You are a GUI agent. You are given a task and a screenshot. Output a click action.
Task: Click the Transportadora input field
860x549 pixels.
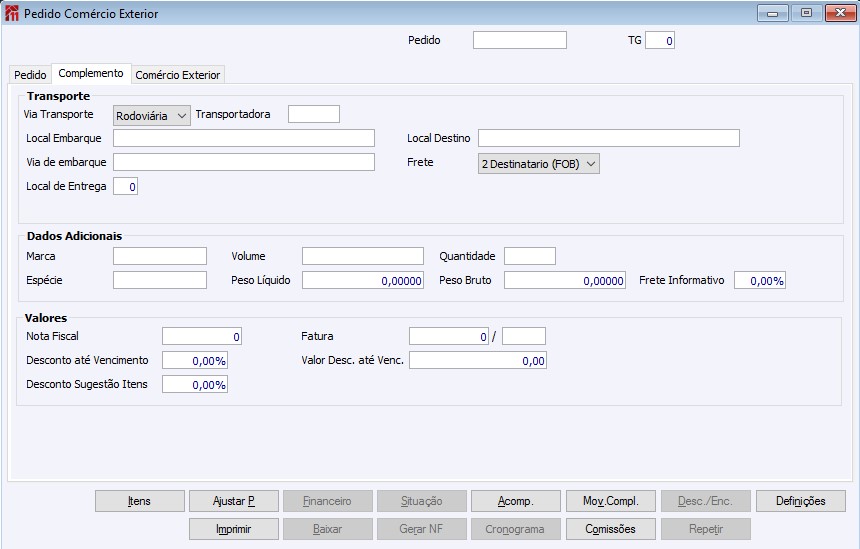[314, 114]
